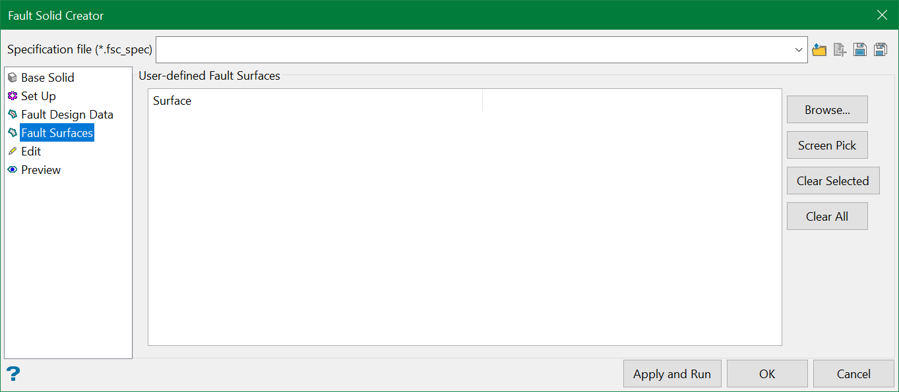Click the new specification file icon
Image resolution: width=899 pixels, height=392 pixels.
pyautogui.click(x=839, y=50)
